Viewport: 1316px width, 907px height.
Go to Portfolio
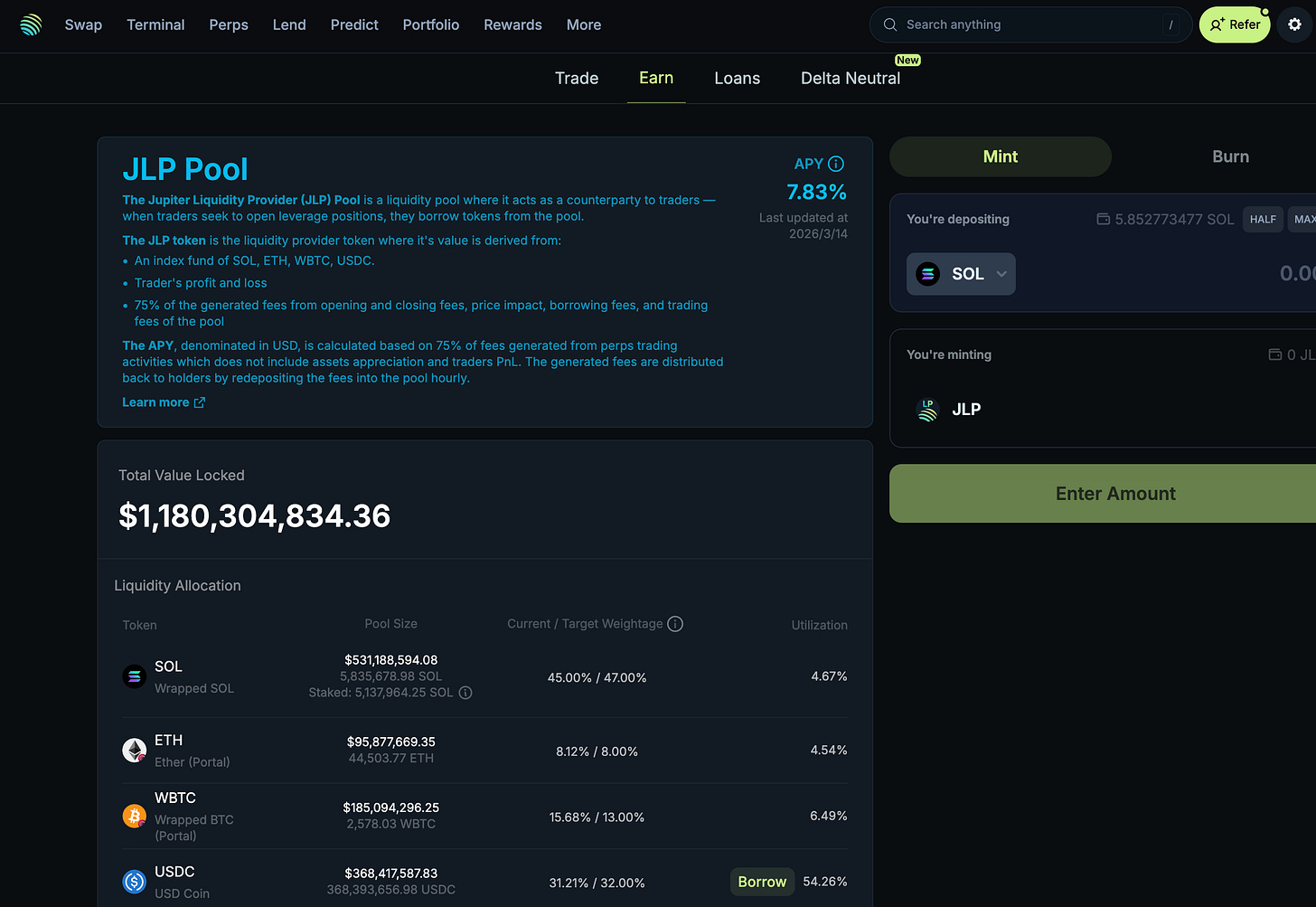pyautogui.click(x=431, y=24)
